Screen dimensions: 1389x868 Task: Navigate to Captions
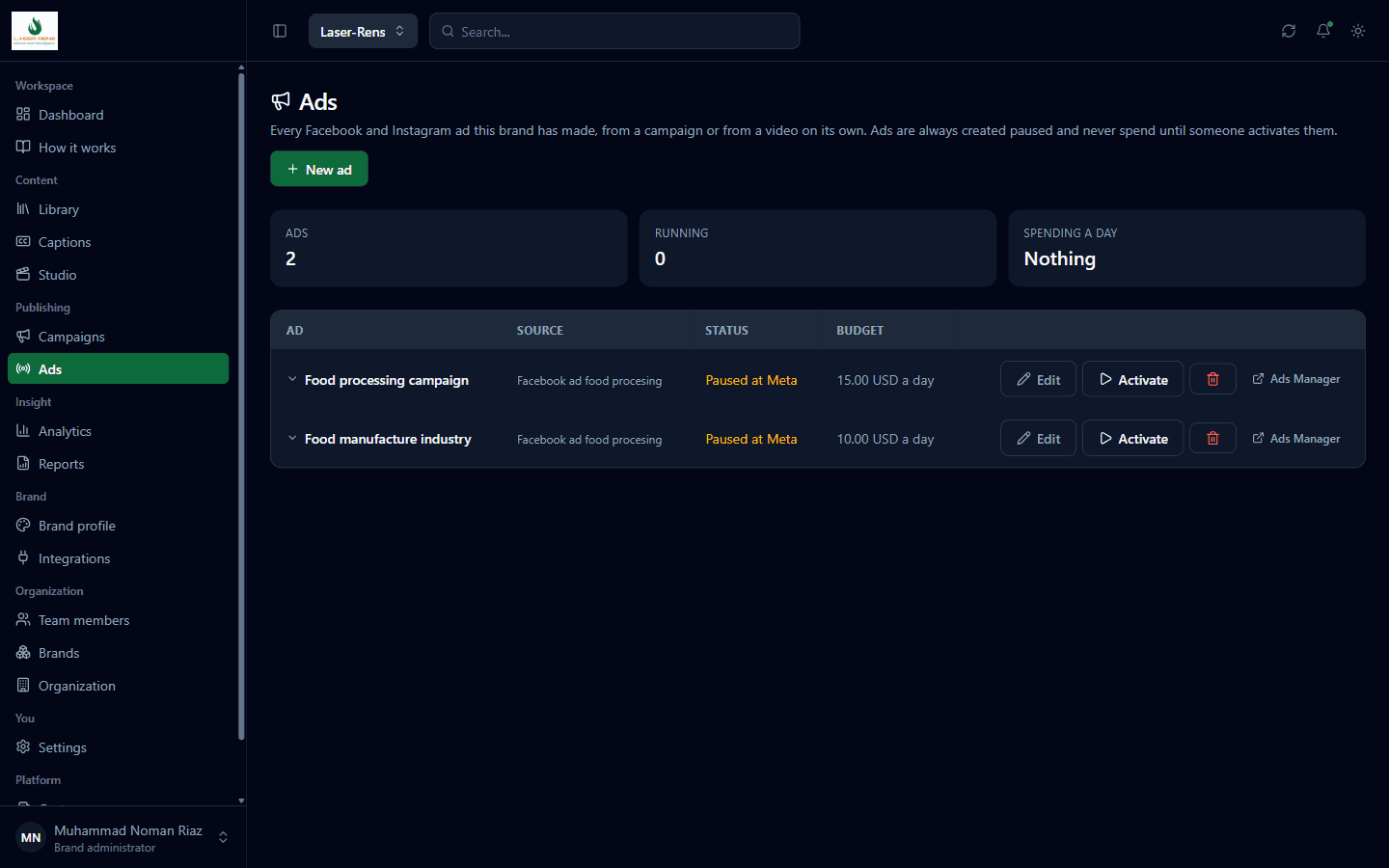pyautogui.click(x=119, y=242)
